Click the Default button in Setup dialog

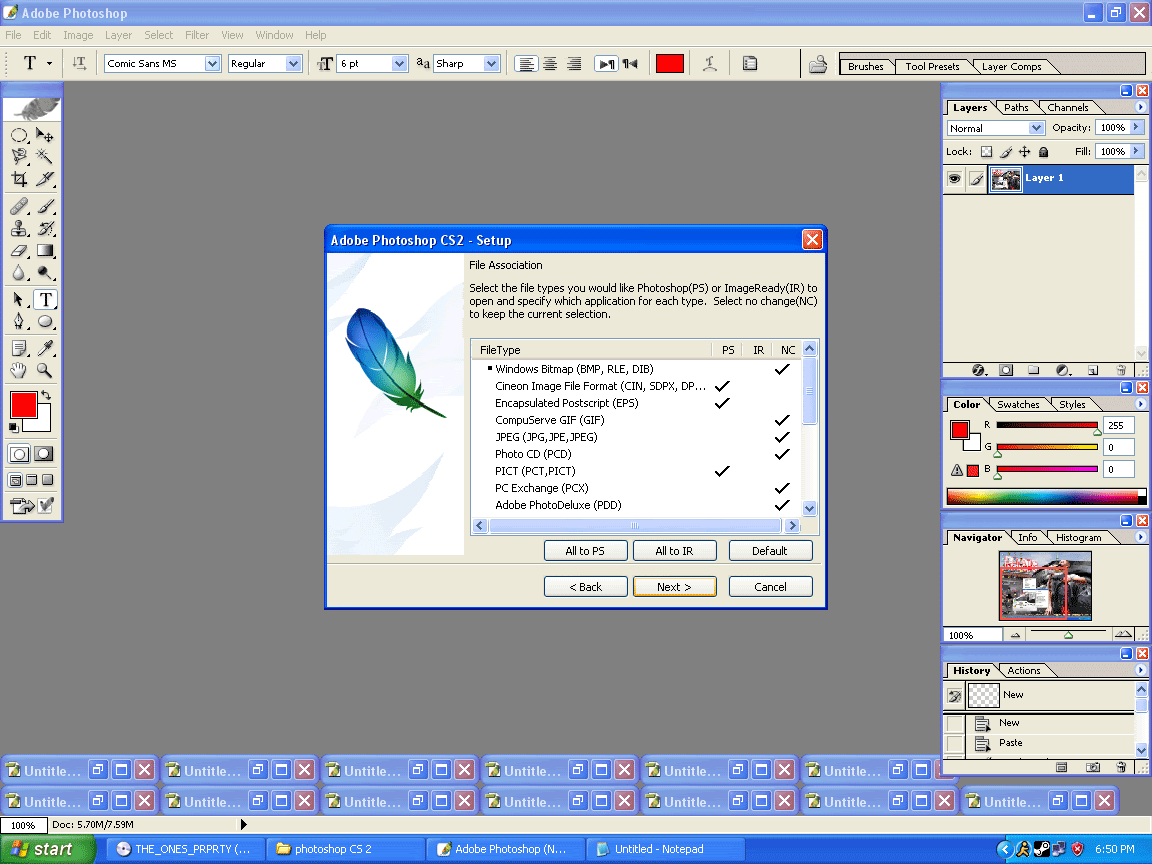click(x=770, y=551)
